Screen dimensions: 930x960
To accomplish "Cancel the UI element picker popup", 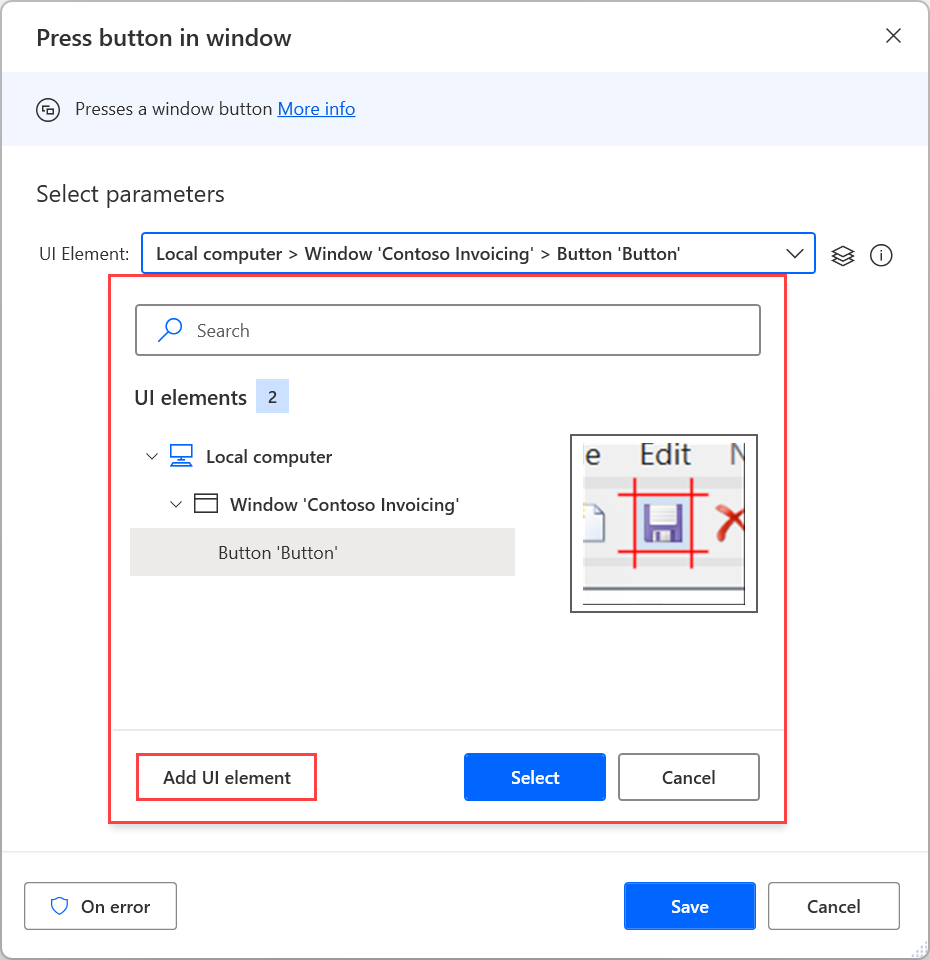I will (x=689, y=777).
